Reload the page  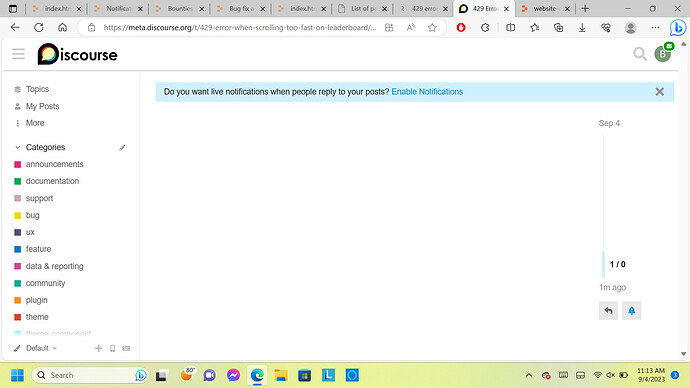coord(39,27)
